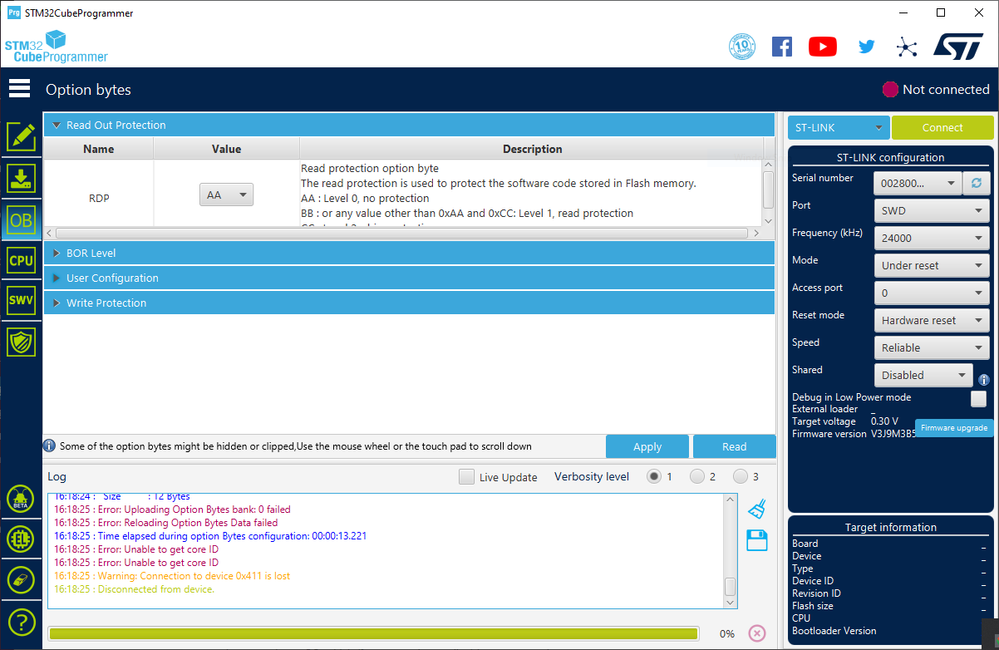Click the option bytes hint info icon

(49, 445)
